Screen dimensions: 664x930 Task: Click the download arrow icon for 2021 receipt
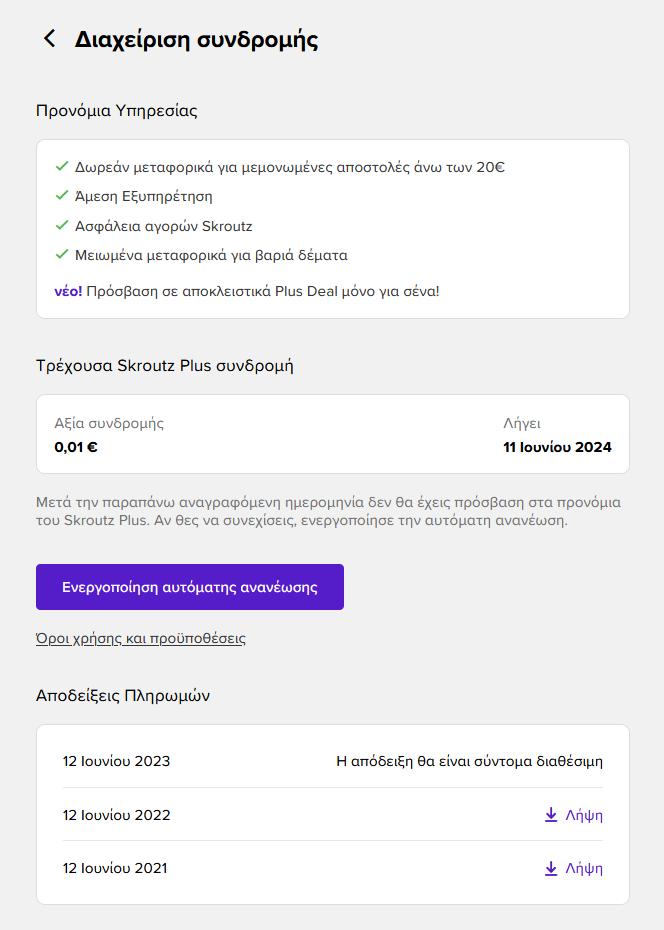(x=551, y=868)
